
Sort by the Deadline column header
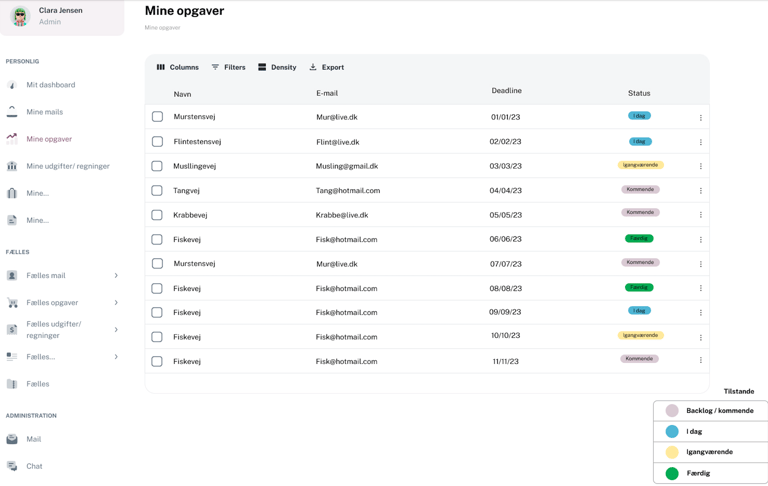pyautogui.click(x=506, y=91)
